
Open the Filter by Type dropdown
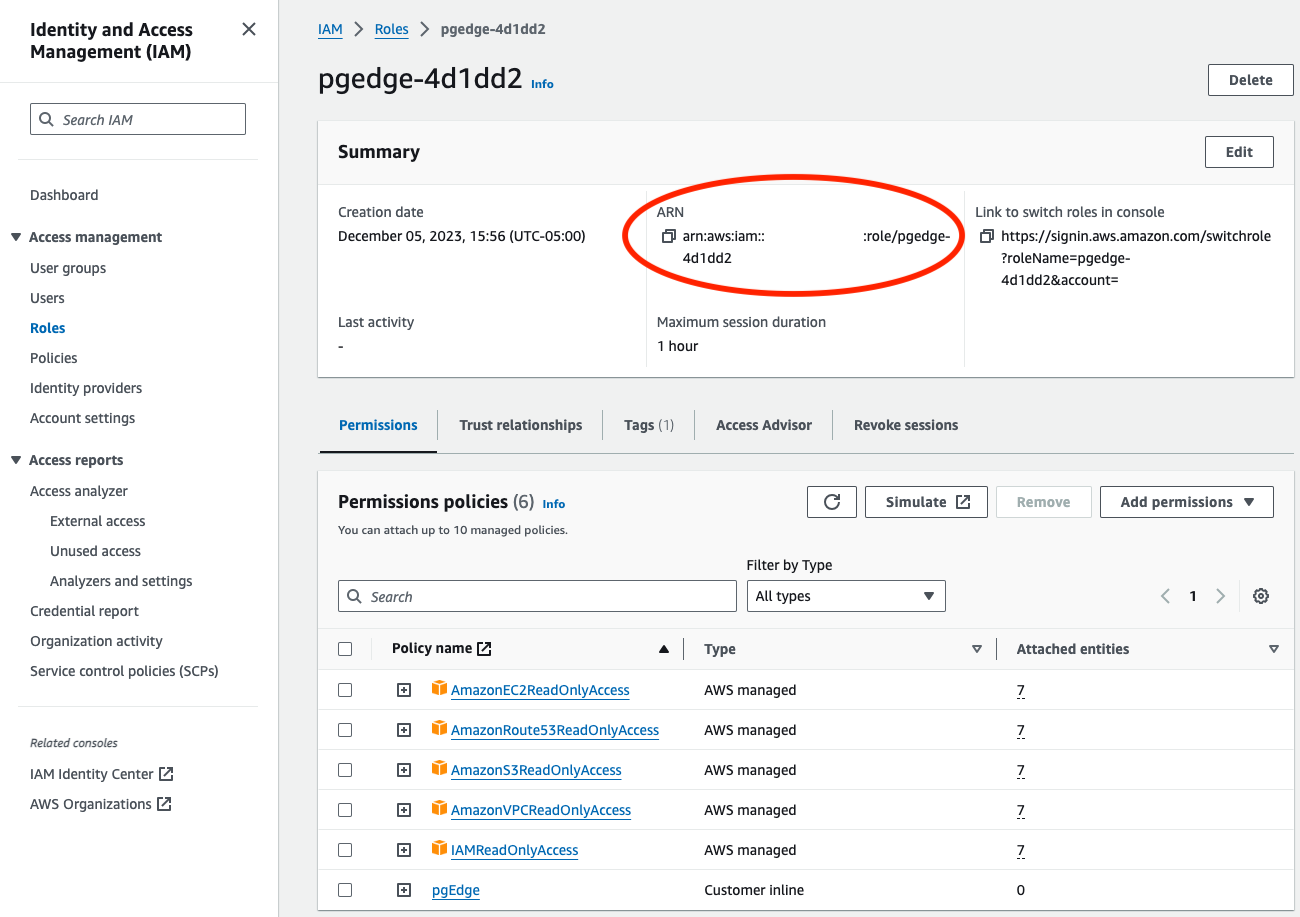tap(845, 596)
